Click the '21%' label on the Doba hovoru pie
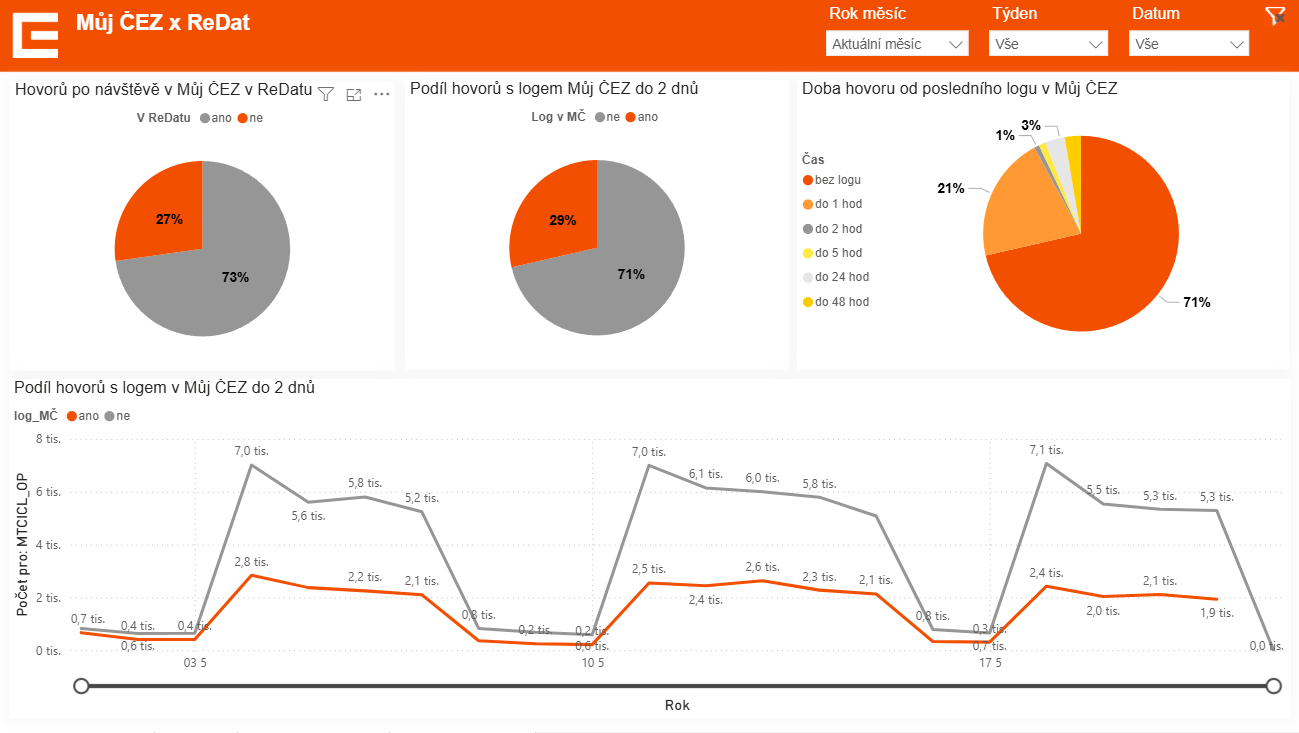Image resolution: width=1299 pixels, height=733 pixels. point(951,188)
